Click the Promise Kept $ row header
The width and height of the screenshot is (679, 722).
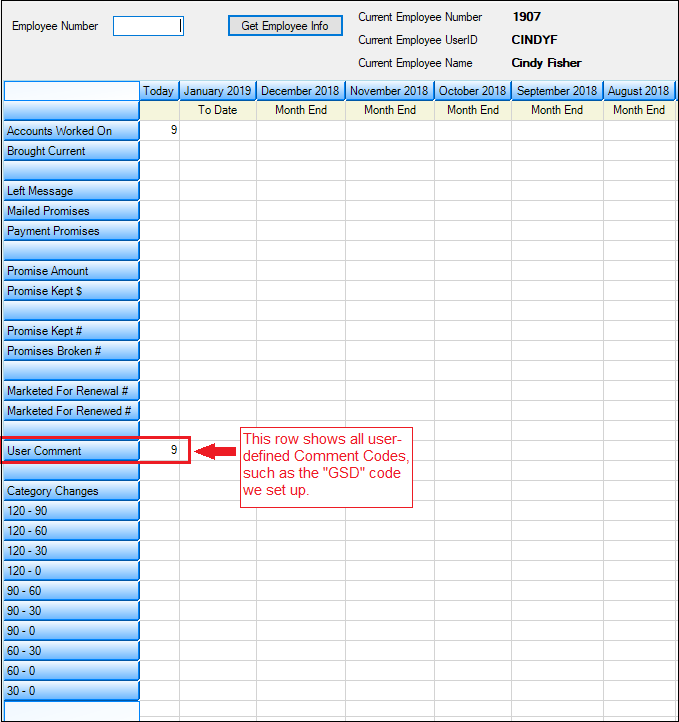tap(71, 291)
